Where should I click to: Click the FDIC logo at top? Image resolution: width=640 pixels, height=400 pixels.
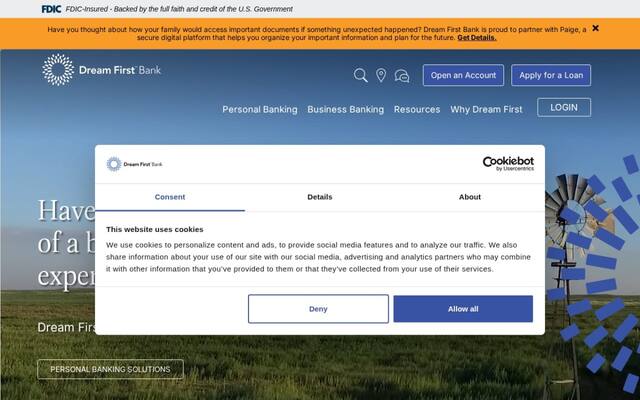point(51,9)
